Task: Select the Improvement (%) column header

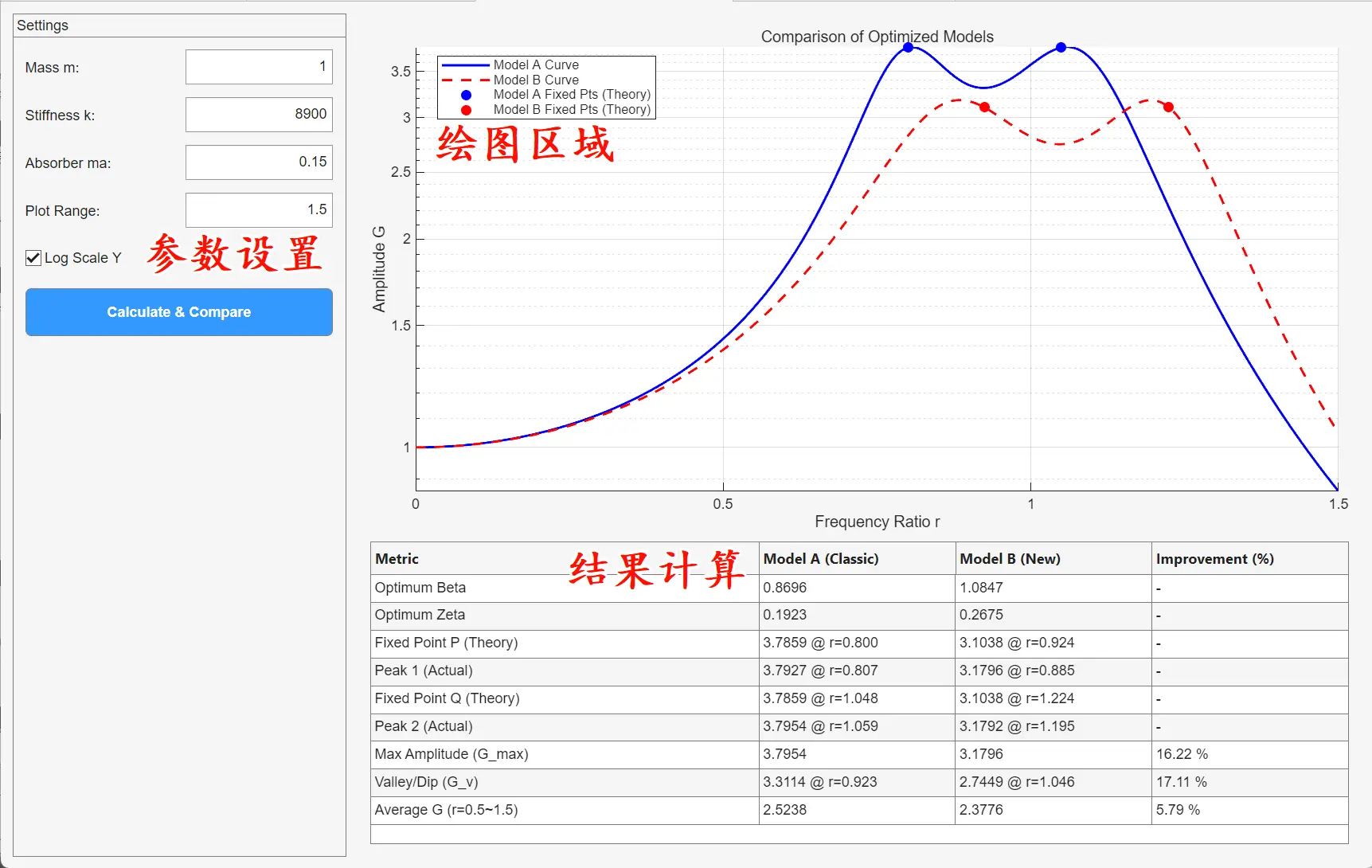Action: [1214, 559]
